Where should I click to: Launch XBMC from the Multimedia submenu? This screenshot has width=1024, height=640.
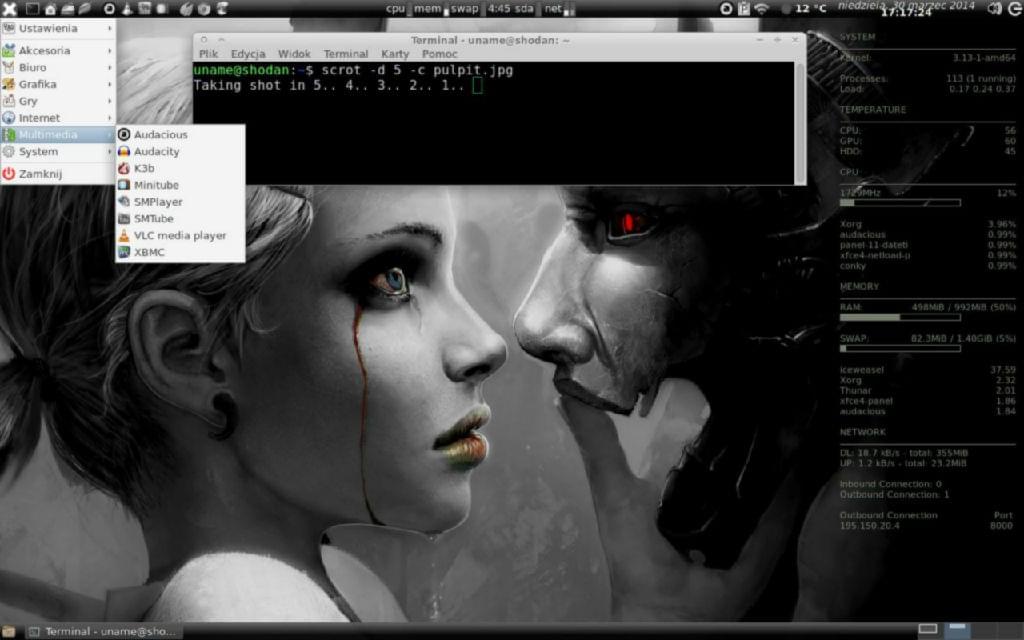click(181, 252)
